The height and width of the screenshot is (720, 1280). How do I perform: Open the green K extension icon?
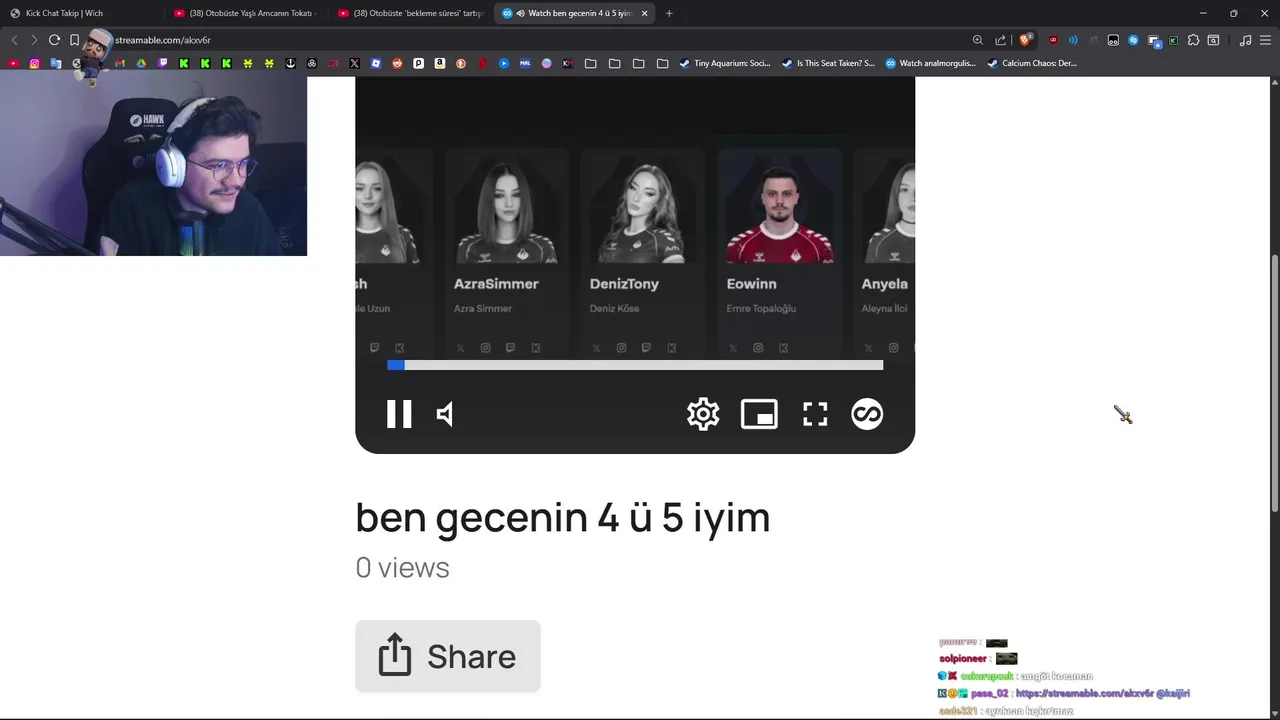point(1173,40)
